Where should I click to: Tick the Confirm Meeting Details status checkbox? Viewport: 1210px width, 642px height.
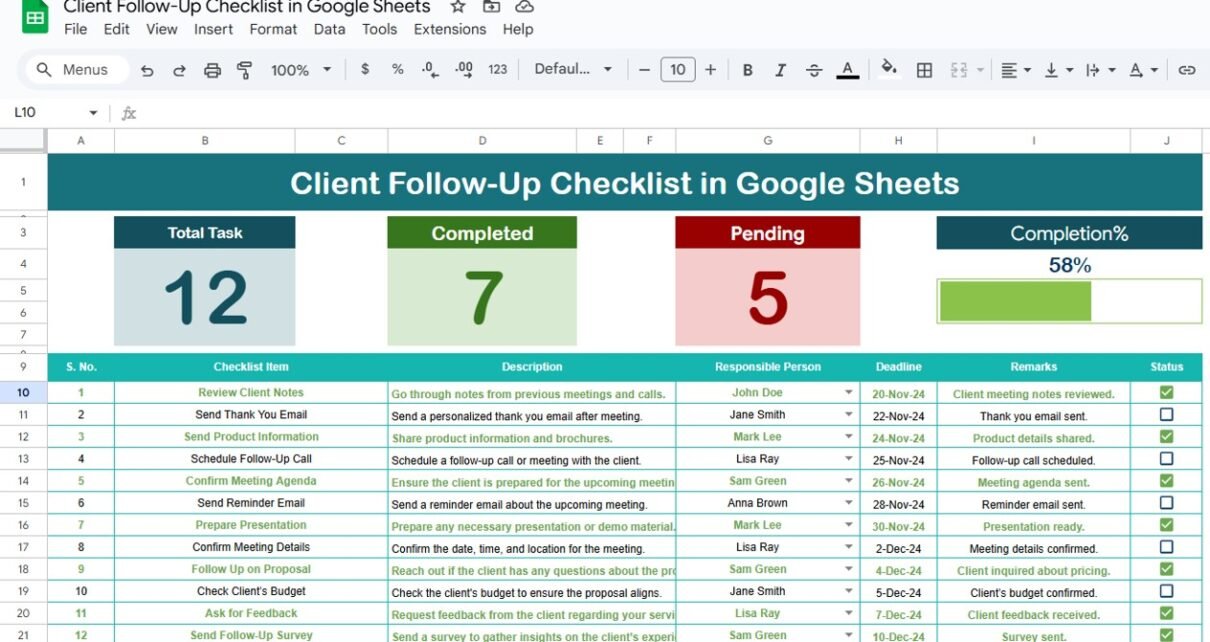pyautogui.click(x=1166, y=547)
